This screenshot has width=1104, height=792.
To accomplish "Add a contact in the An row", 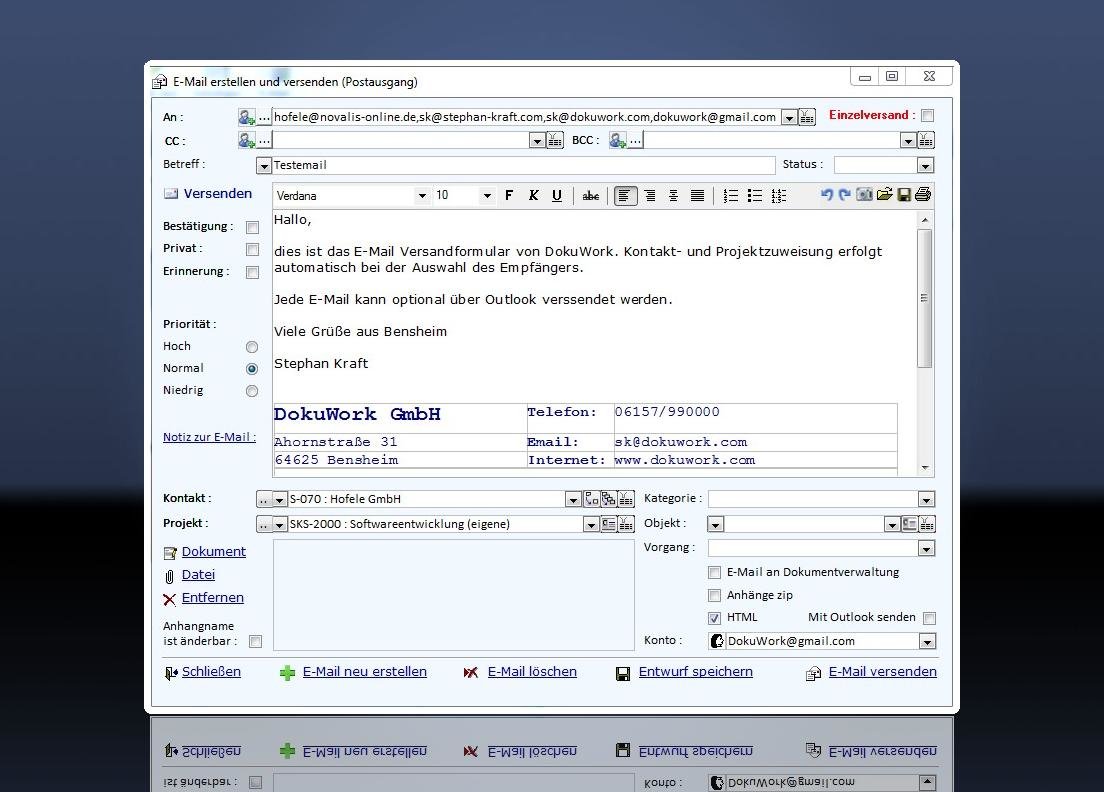I will coord(246,117).
